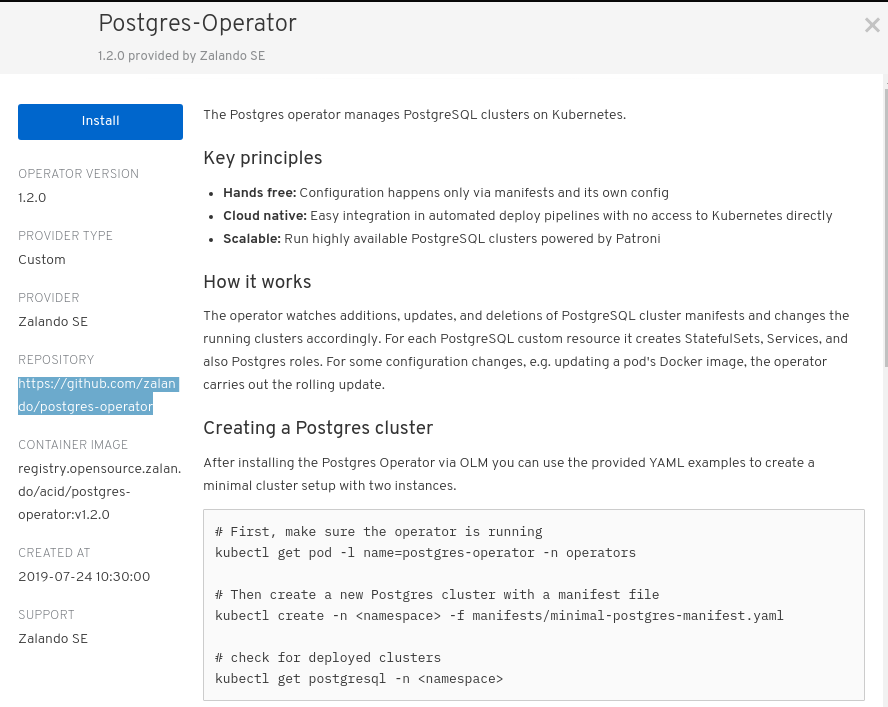Click the Creating a Postgres cluster heading
Image resolution: width=888 pixels, height=707 pixels.
coord(318,428)
